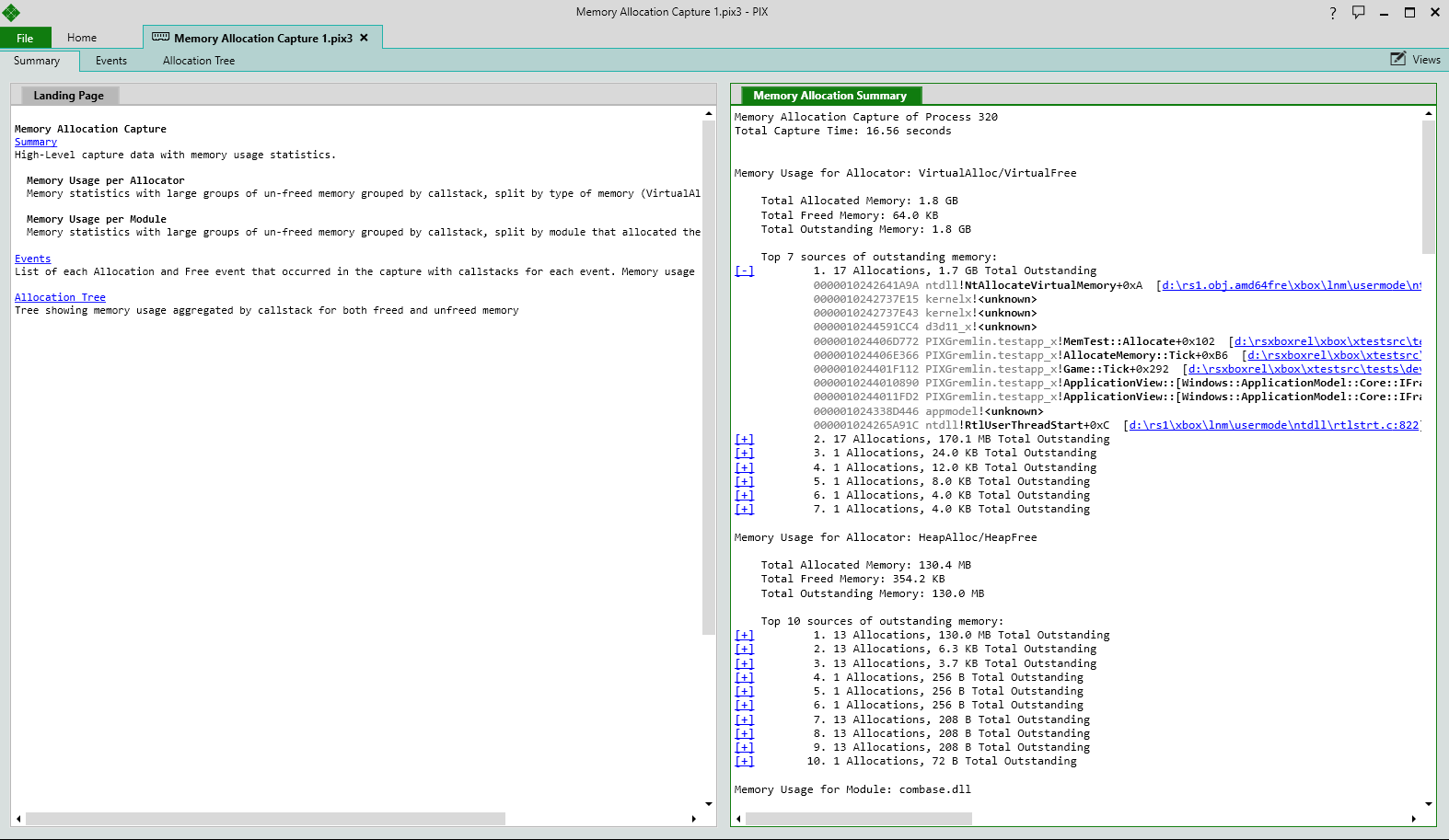The image size is (1449, 840).
Task: Follow the Events link on landing page
Action: point(32,259)
